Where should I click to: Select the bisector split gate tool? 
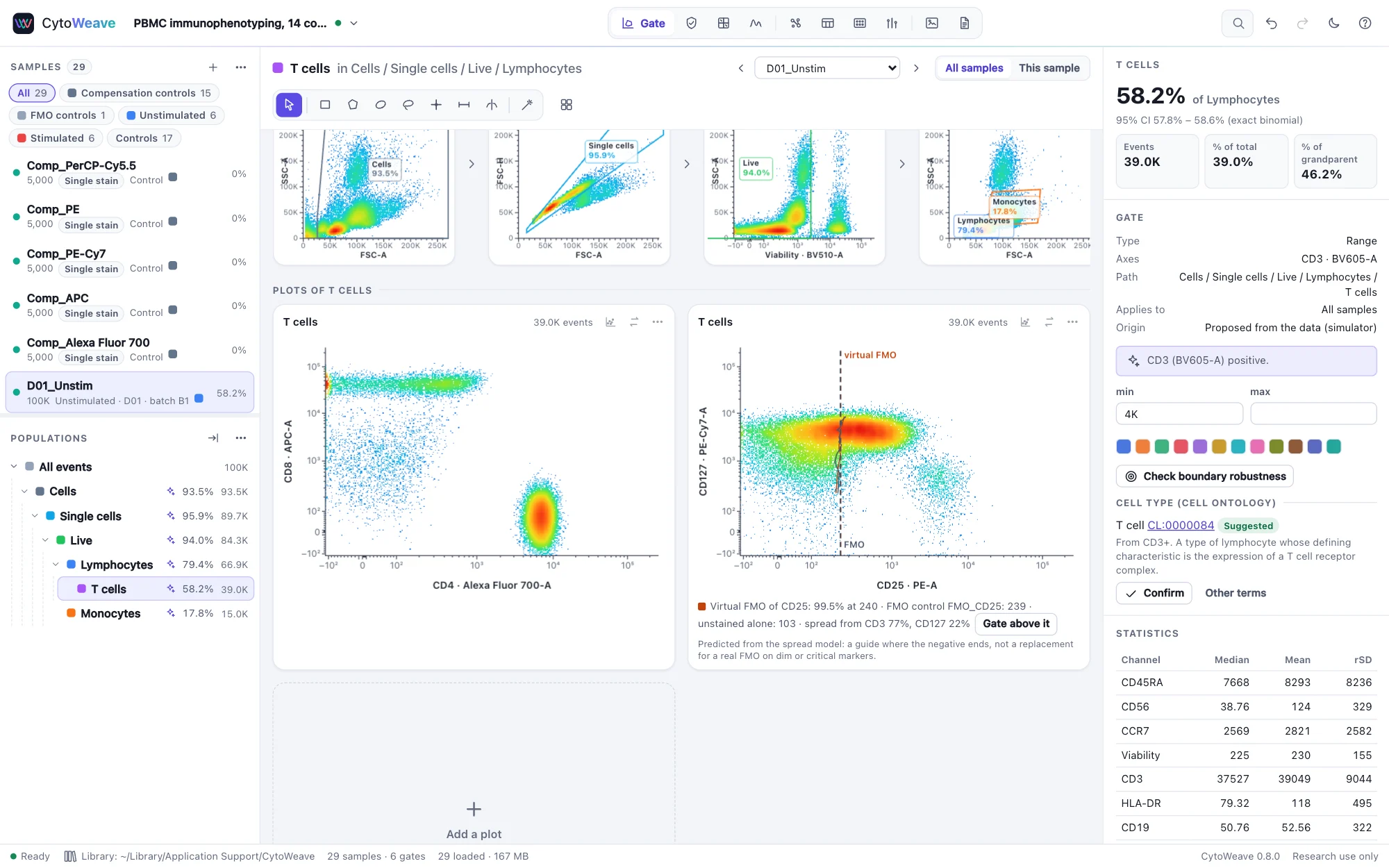click(492, 105)
